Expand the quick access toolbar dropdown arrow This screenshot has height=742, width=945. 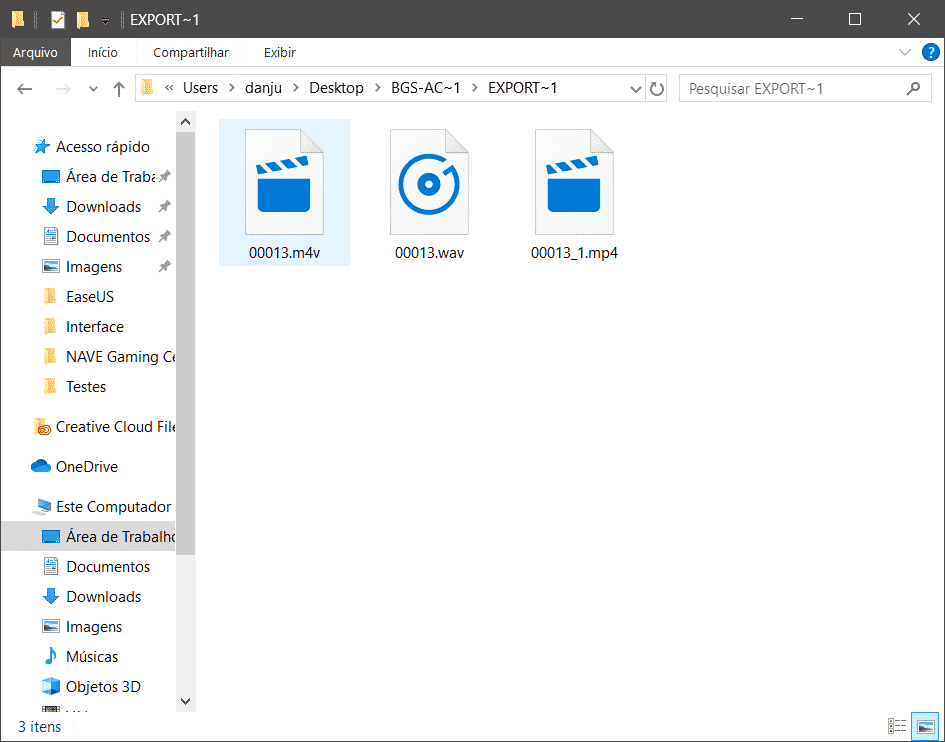click(104, 19)
